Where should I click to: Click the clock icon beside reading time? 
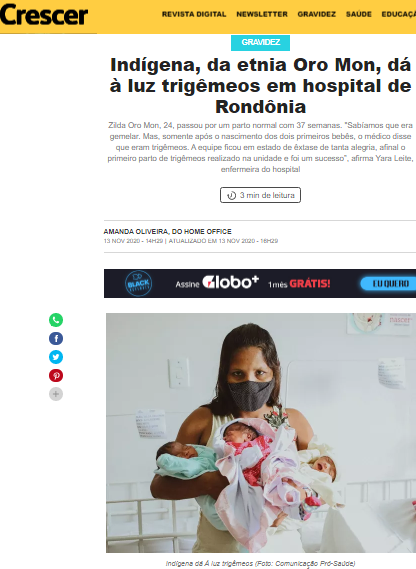(x=231, y=196)
